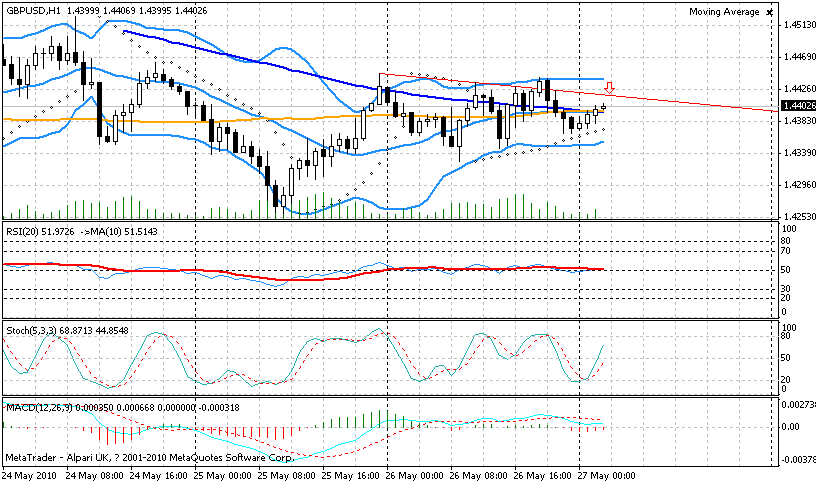The width and height of the screenshot is (816, 483).
Task: Click the 1.42960 price scale value
Action: click(x=799, y=185)
